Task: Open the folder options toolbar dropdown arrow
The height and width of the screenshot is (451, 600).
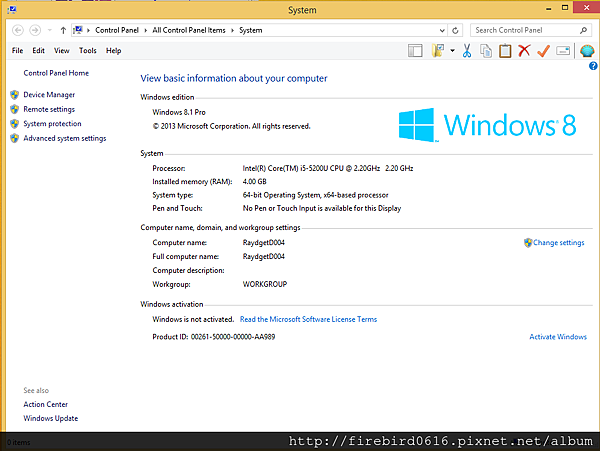Action: coord(452,50)
